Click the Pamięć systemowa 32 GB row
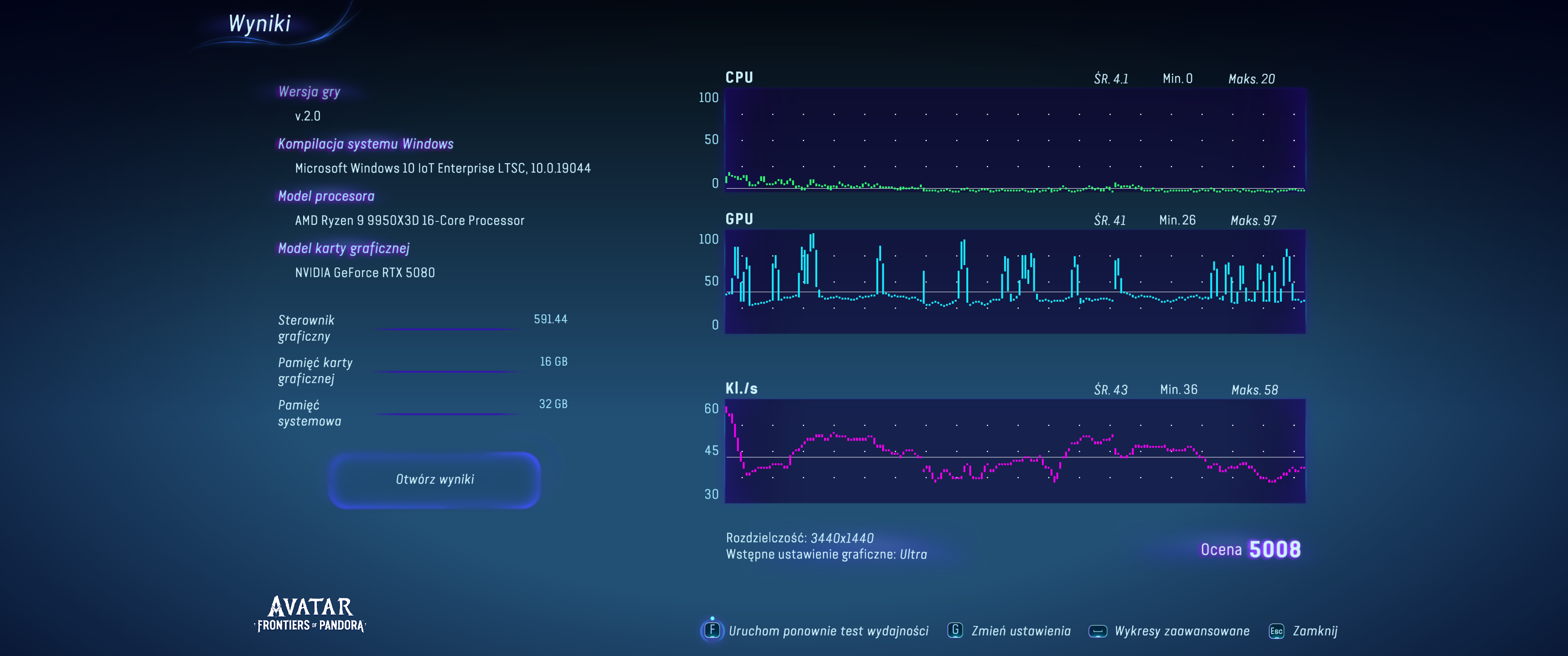The height and width of the screenshot is (656, 1568). click(423, 413)
